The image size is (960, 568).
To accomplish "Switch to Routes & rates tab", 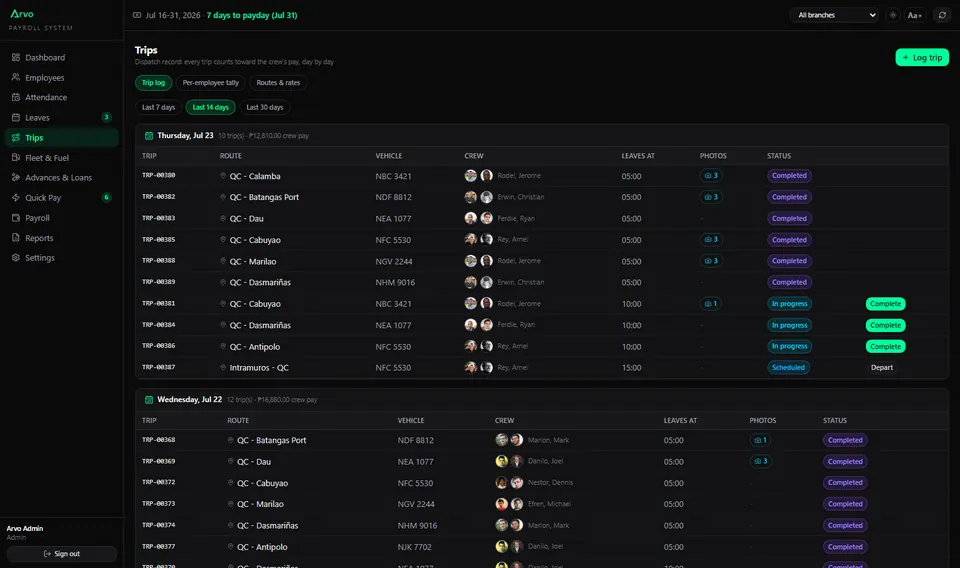I will (x=279, y=83).
